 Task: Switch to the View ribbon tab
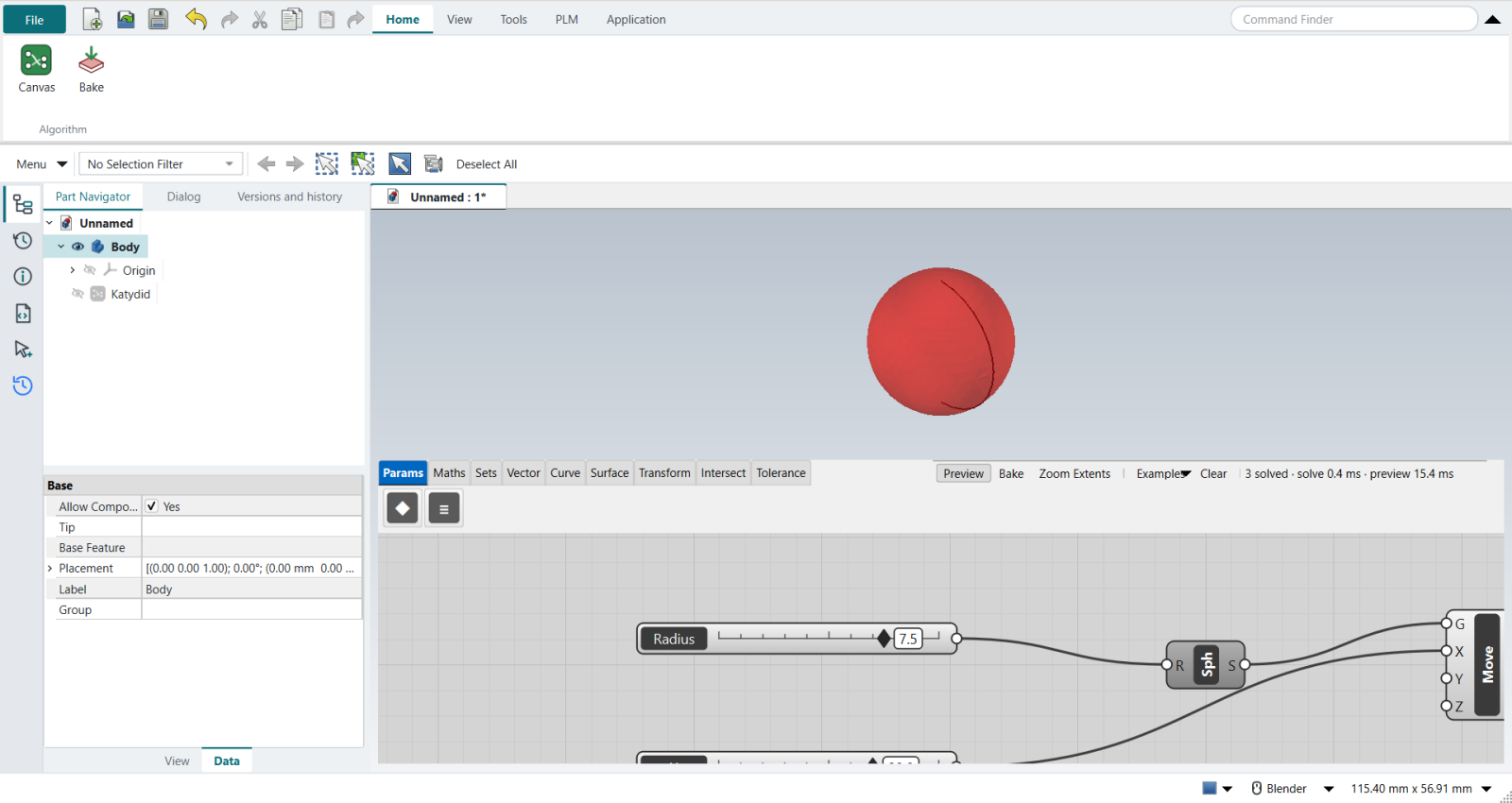point(459,19)
